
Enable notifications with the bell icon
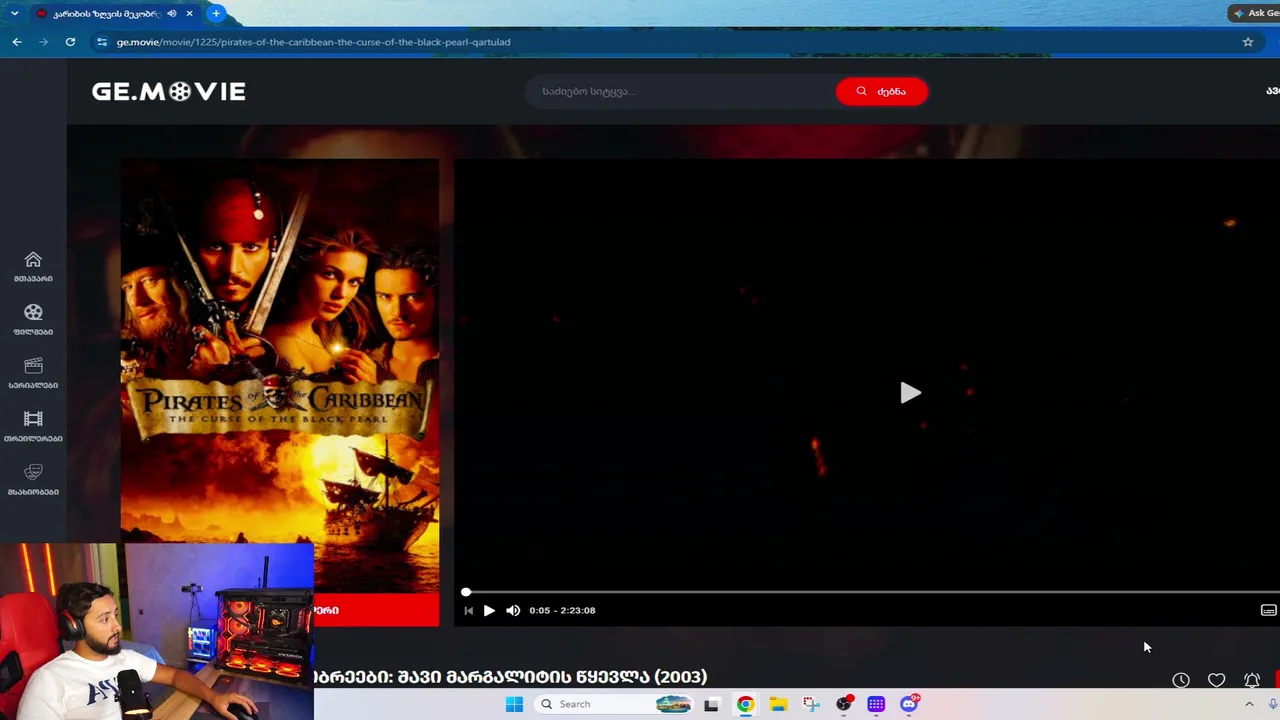[x=1252, y=680]
